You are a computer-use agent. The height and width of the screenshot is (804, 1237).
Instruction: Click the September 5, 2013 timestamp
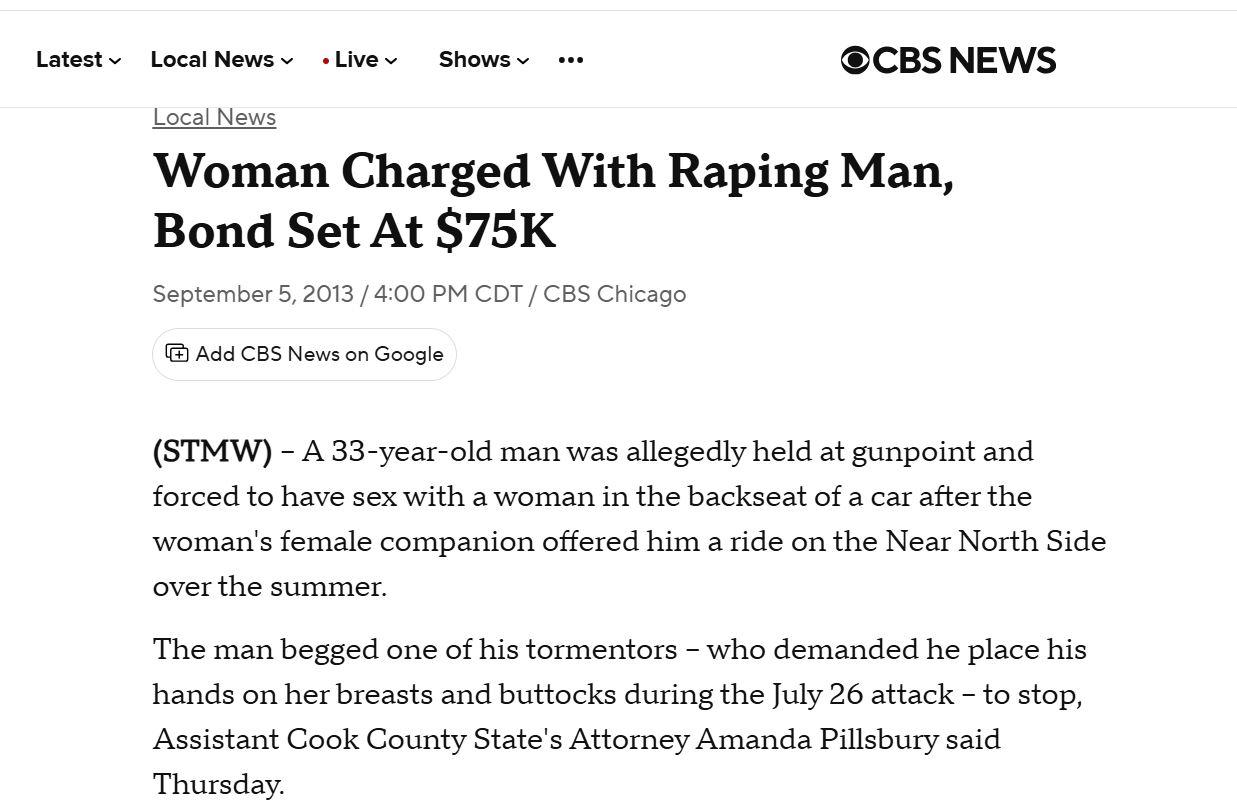pos(253,294)
